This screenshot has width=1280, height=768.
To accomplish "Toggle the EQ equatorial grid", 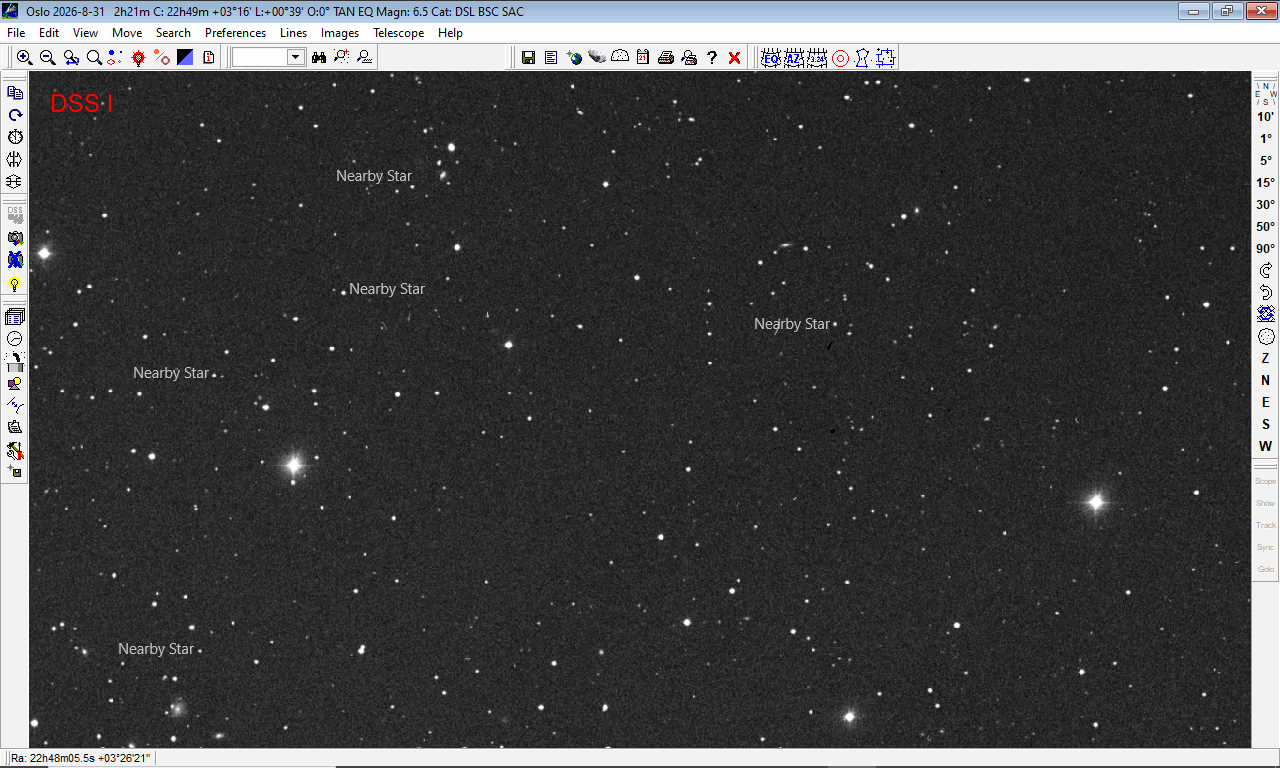I will pos(771,58).
